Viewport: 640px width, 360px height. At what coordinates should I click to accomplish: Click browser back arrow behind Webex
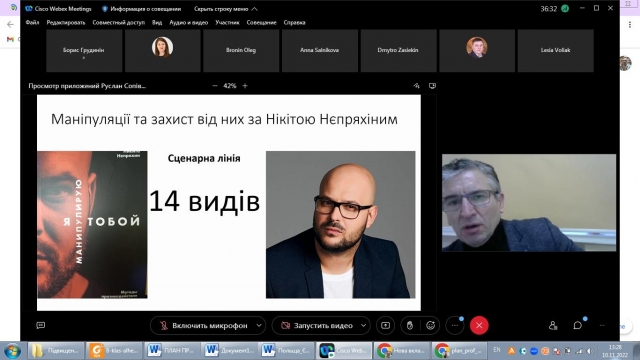[10, 24]
